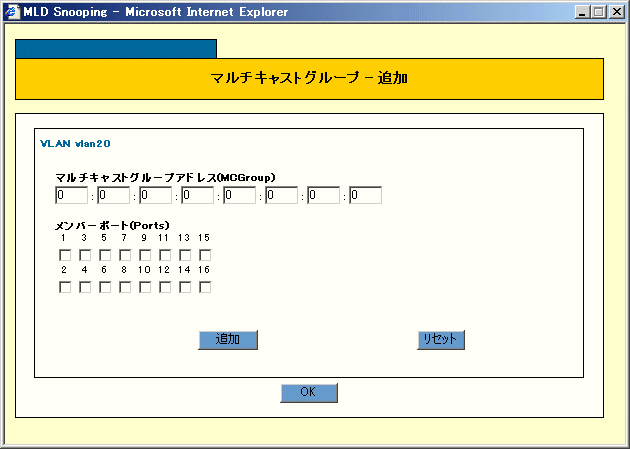Viewport: 630px width, 449px height.
Task: Confirm with the OK button
Action: pyautogui.click(x=309, y=393)
